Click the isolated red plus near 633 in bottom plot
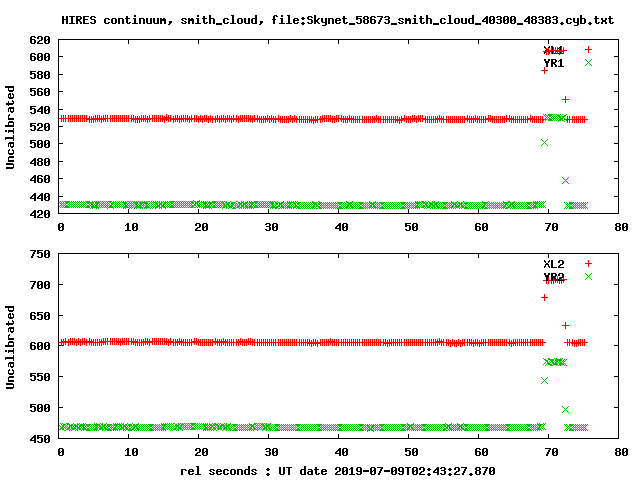Viewport: 640px width, 480px height. tap(565, 325)
